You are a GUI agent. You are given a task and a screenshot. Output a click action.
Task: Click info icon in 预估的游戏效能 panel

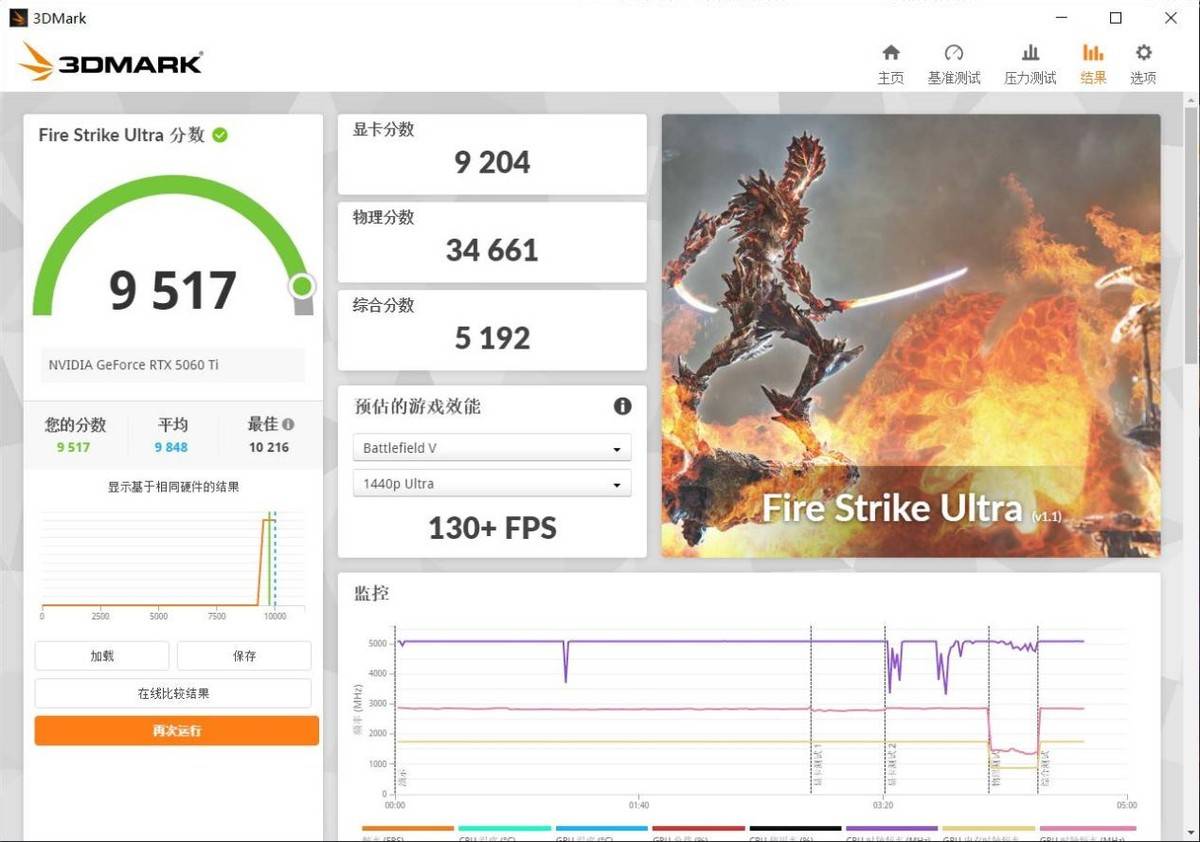tap(622, 406)
